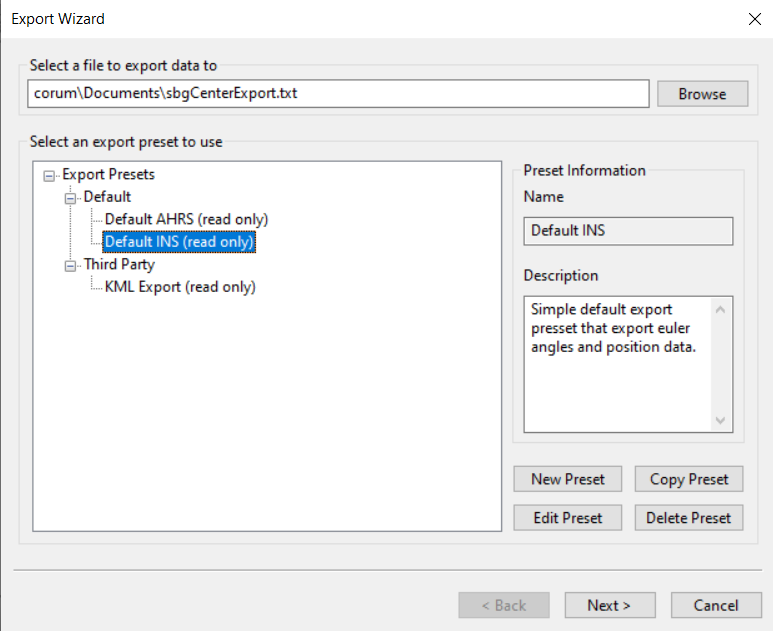This screenshot has height=631, width=773.
Task: Select Default INS (read only) preset
Action: (x=179, y=242)
